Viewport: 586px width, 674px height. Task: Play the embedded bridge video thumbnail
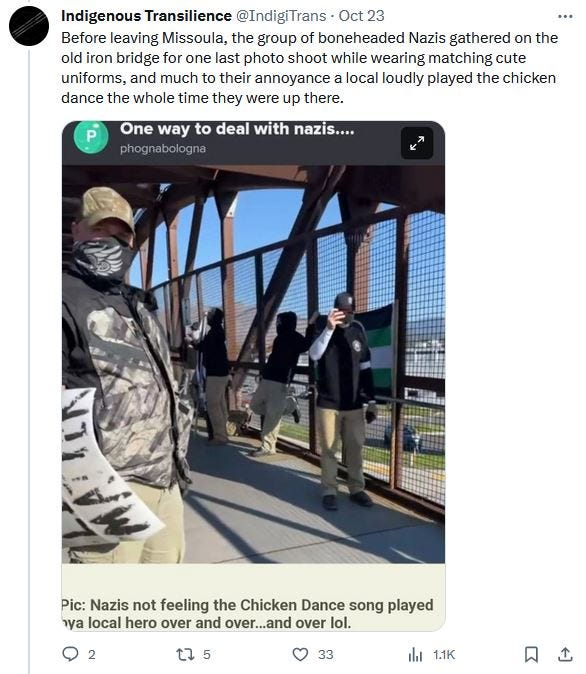253,364
